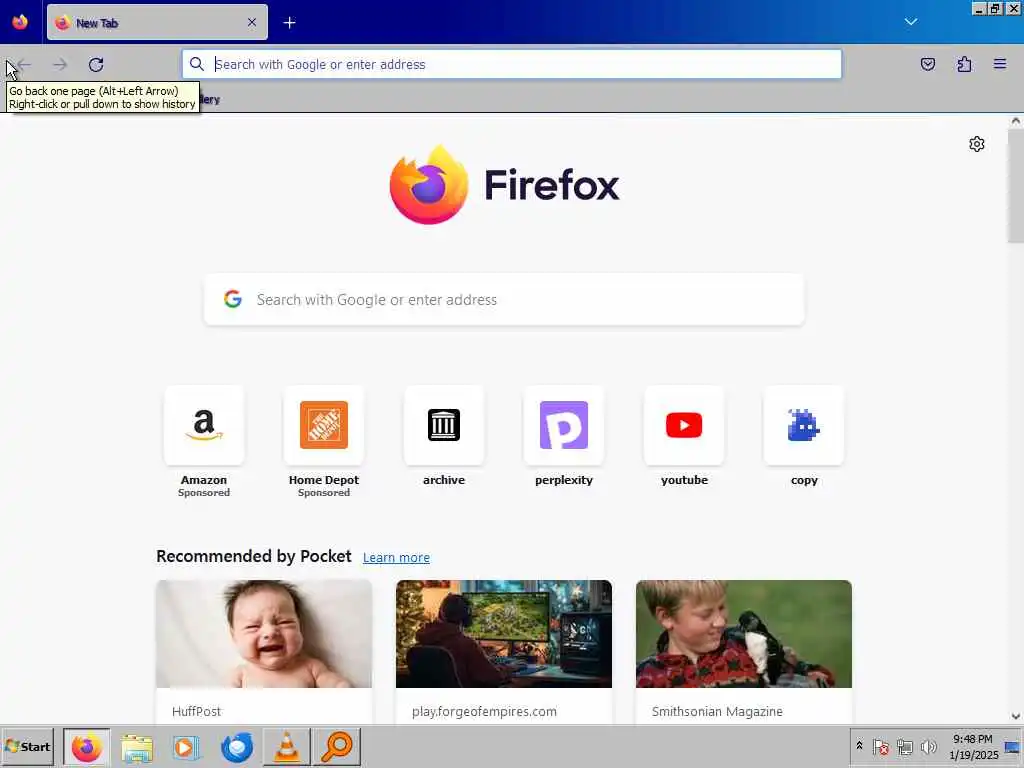Open a new tab with plus button
The width and height of the screenshot is (1024, 768).
tap(289, 23)
